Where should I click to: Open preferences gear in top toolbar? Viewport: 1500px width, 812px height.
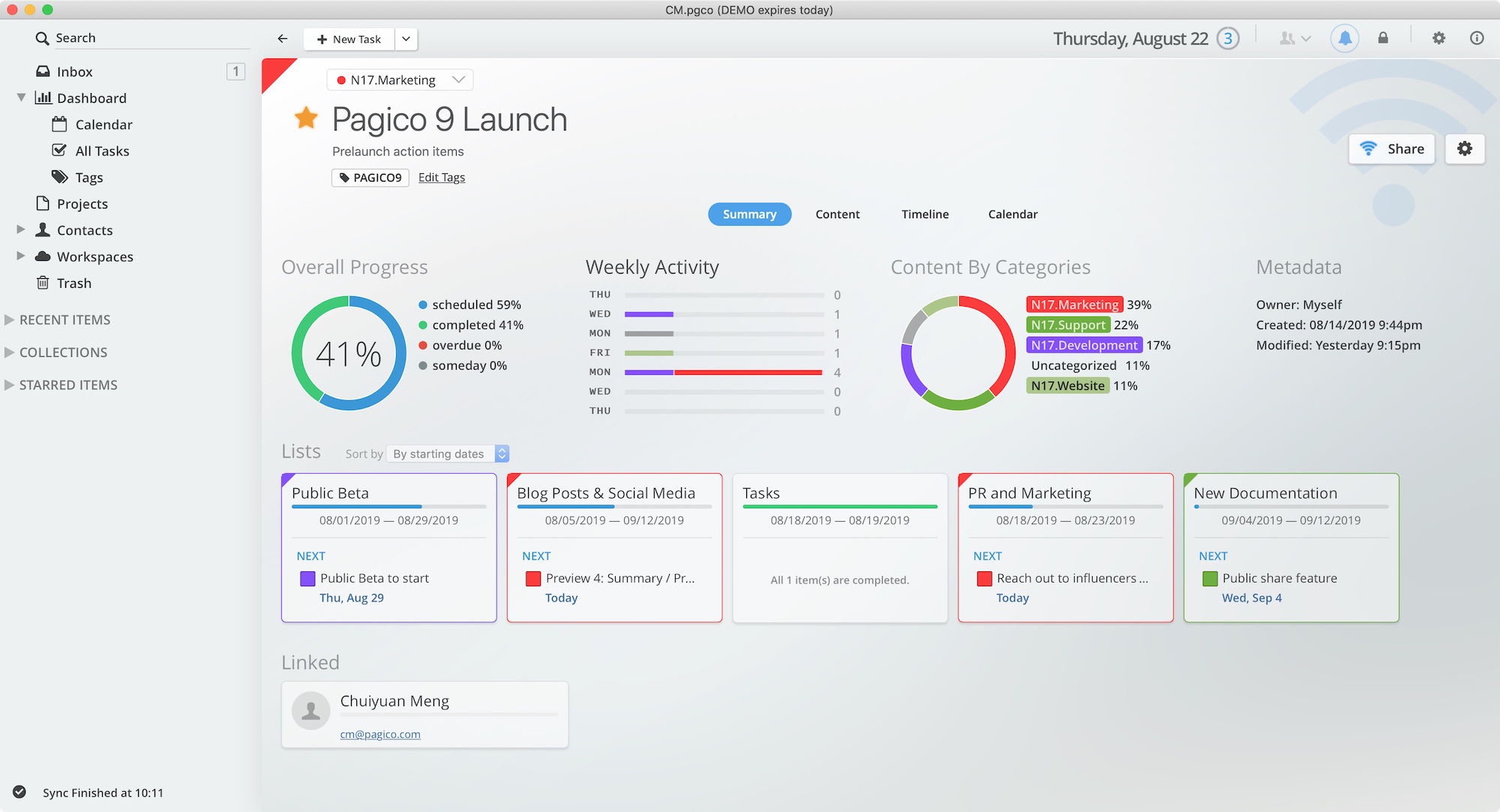tap(1438, 38)
